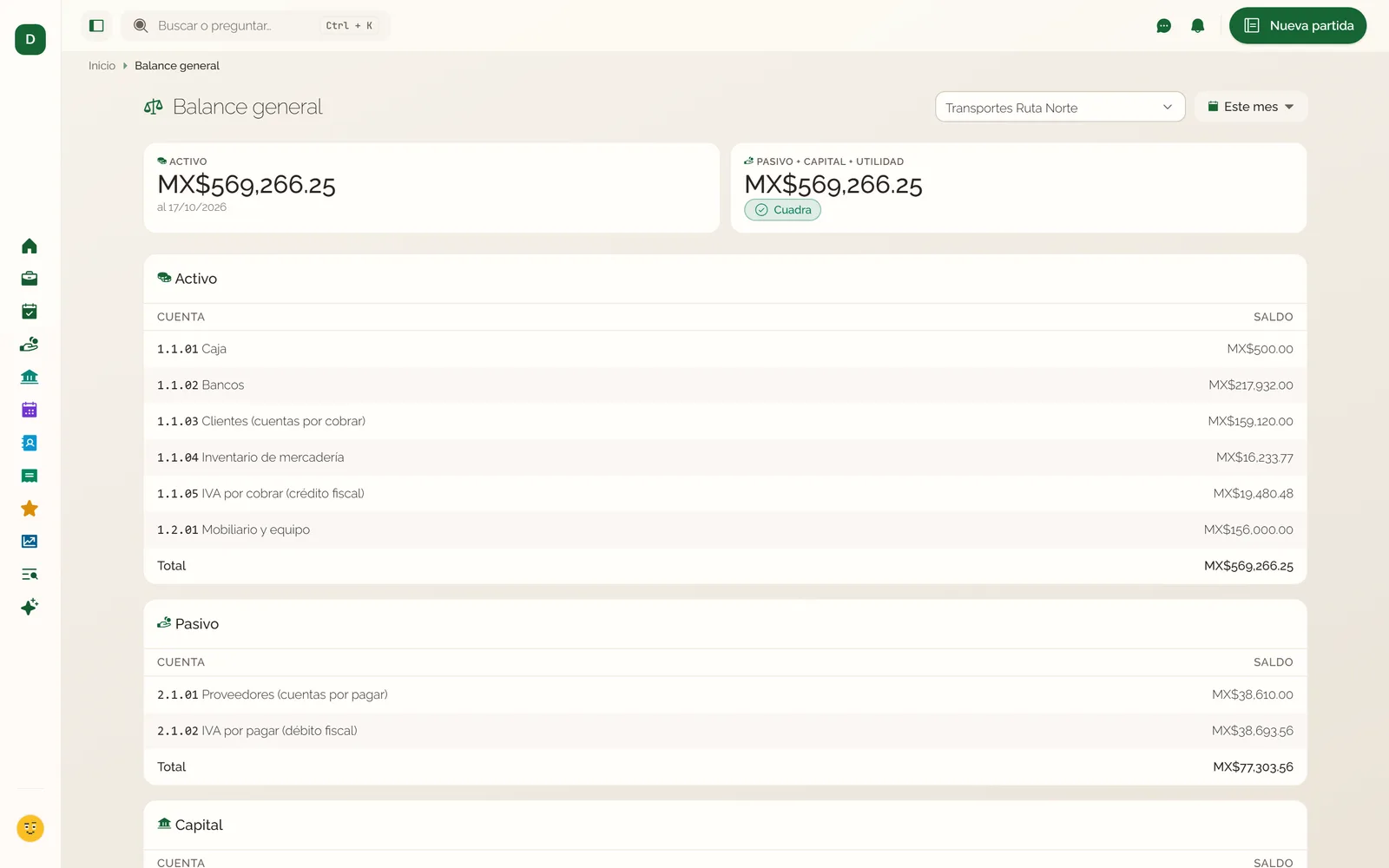Click the green D workspace logo

click(30, 39)
